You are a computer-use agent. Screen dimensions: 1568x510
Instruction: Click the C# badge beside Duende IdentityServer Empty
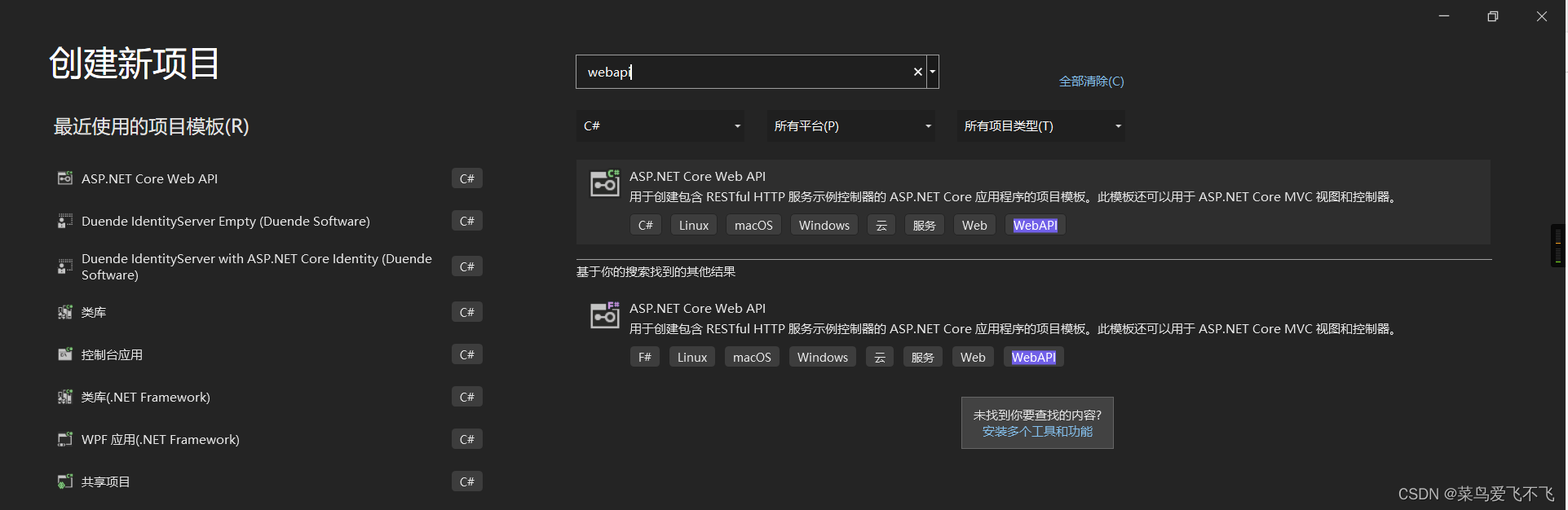point(467,221)
